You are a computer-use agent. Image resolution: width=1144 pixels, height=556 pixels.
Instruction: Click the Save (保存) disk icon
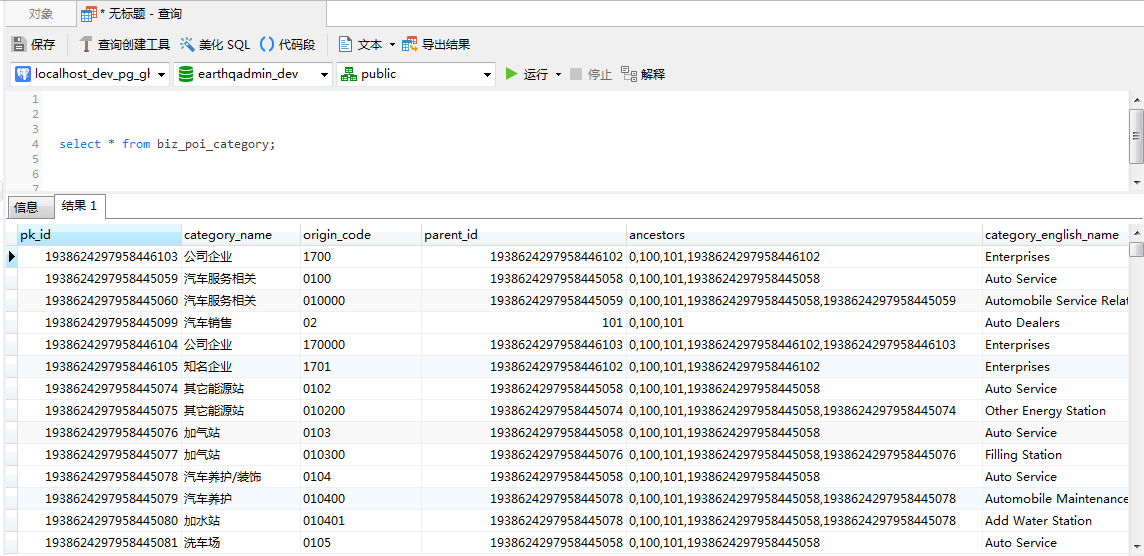click(x=19, y=45)
